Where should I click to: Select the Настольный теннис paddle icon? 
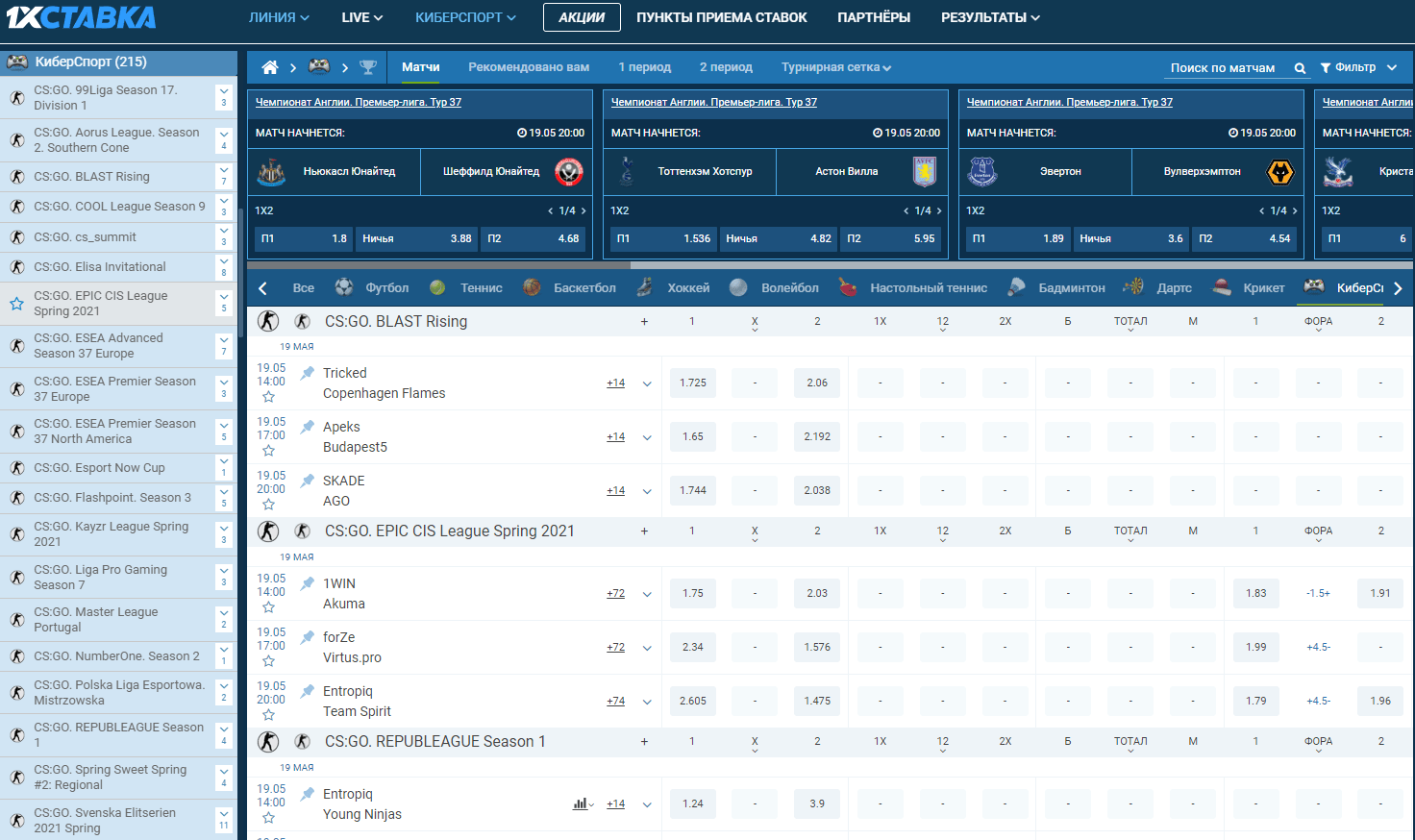(x=848, y=287)
